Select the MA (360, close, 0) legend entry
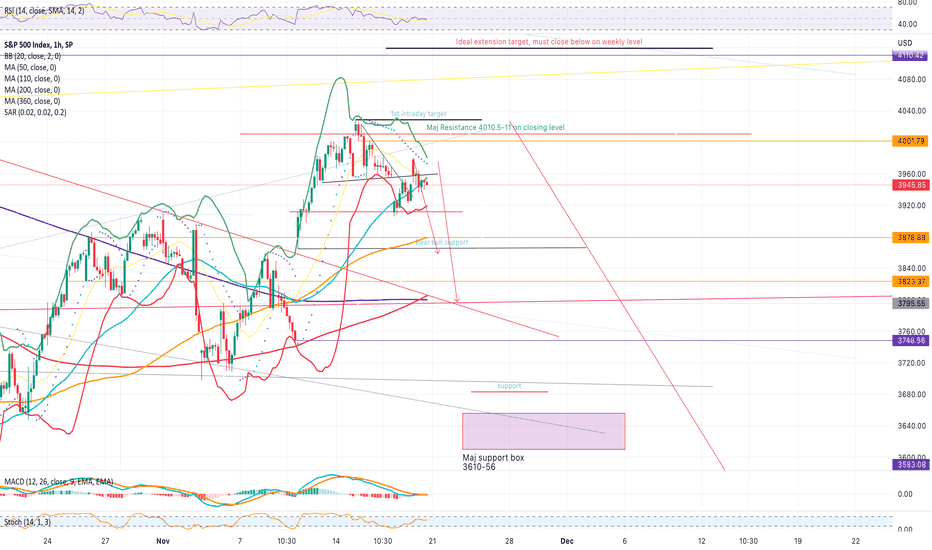932x550 pixels. (x=32, y=101)
